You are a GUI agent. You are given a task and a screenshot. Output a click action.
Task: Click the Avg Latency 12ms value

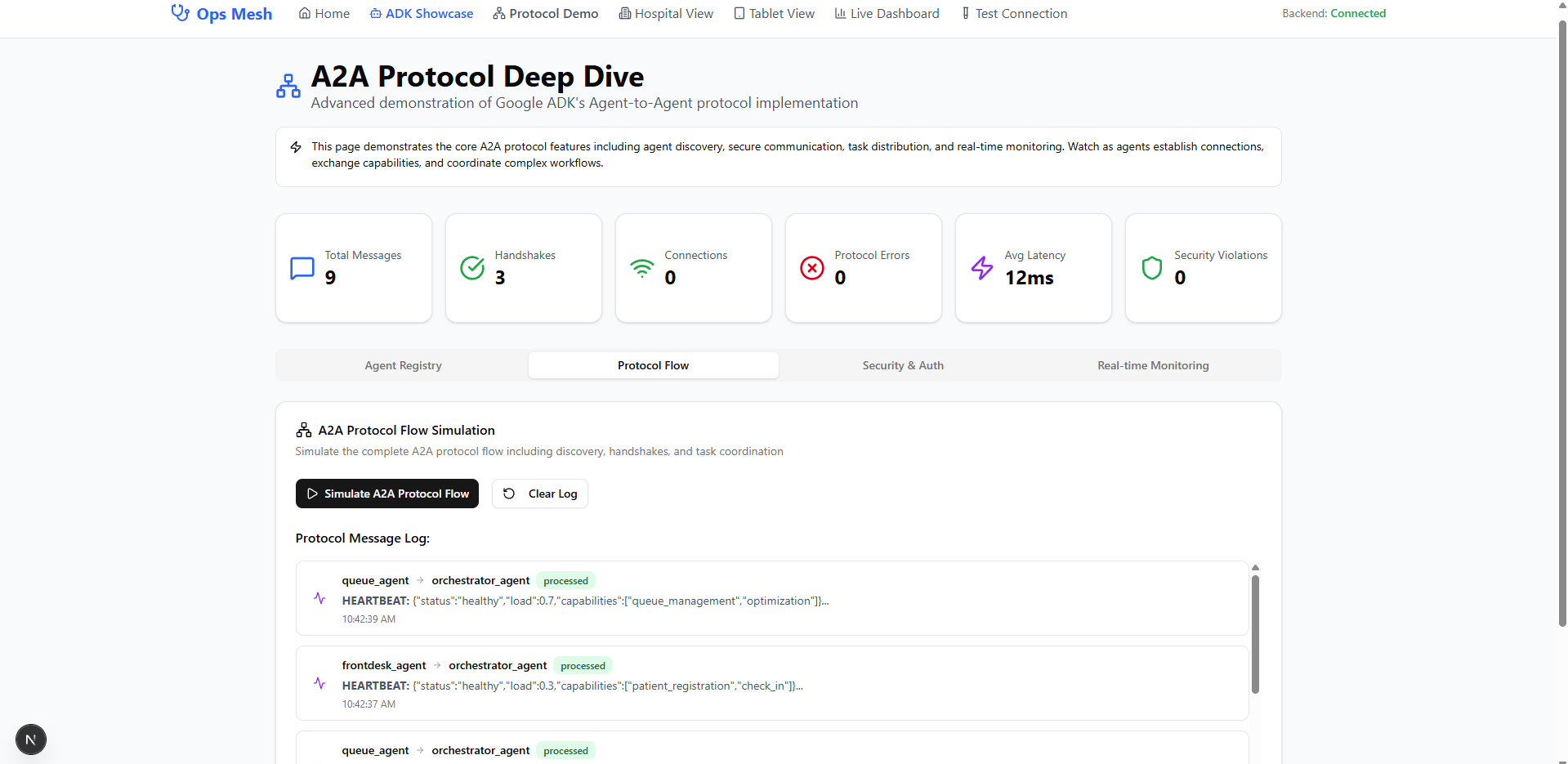pyautogui.click(x=1030, y=278)
